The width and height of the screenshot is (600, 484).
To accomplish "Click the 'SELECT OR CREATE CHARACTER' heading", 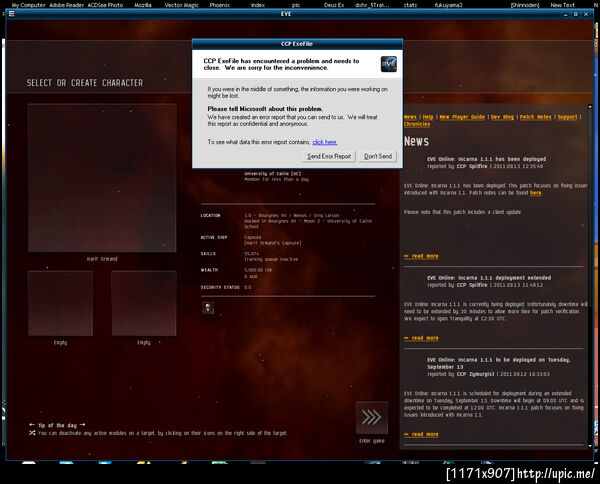I will pyautogui.click(x=85, y=83).
